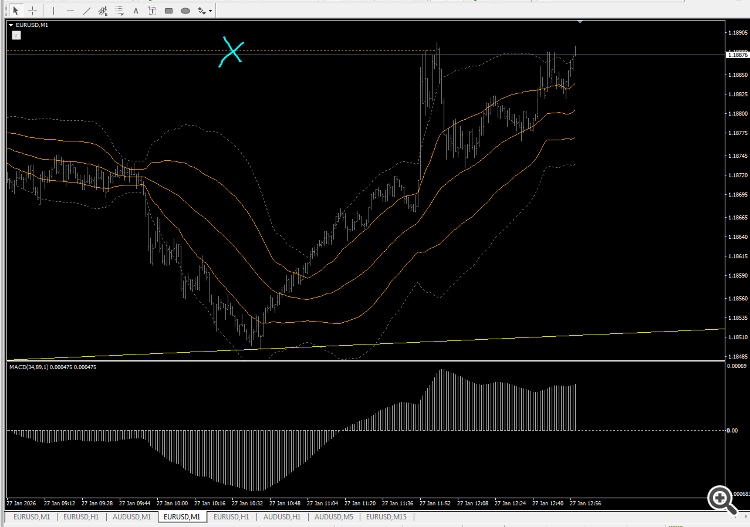Select the Equidistant Channel tool

click(x=103, y=11)
